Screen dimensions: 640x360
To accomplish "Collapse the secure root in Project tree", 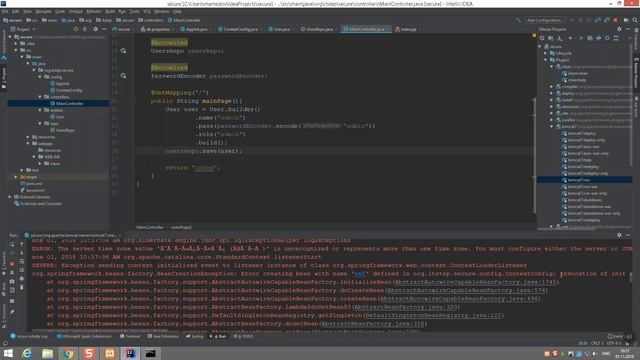I will [10, 37].
